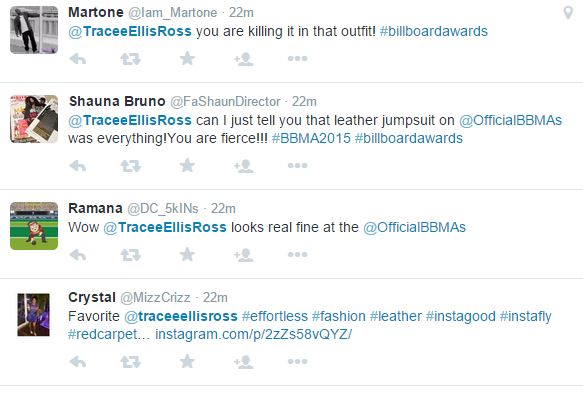Follow Ramana via add-user icon
The height and width of the screenshot is (393, 583).
click(244, 255)
